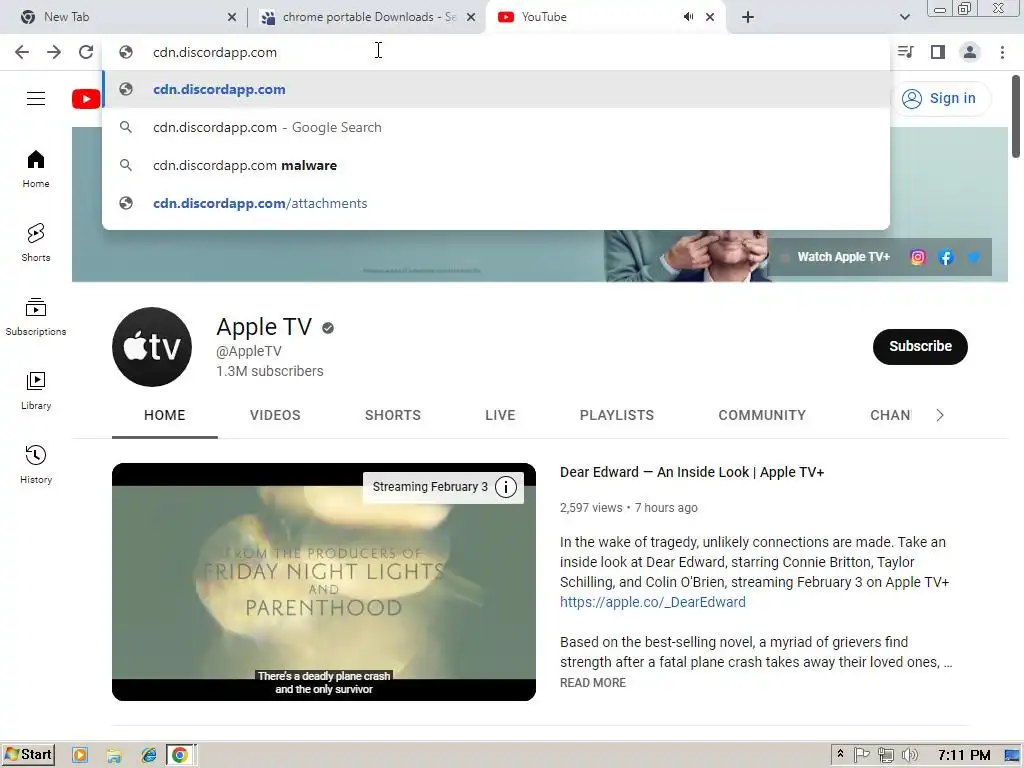
Task: Open Chrome media controls icon
Action: pyautogui.click(x=905, y=52)
